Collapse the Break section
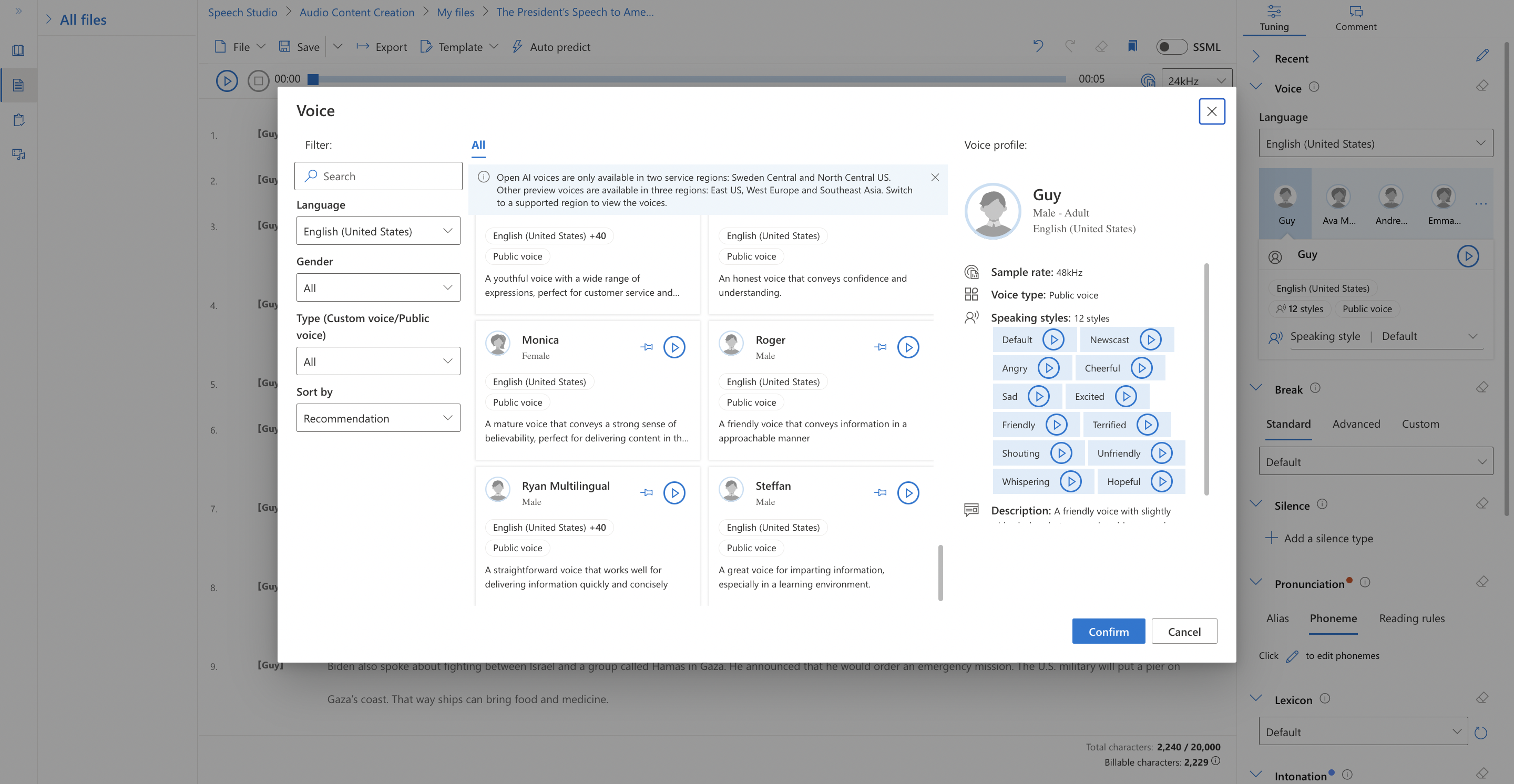This screenshot has height=784, width=1514. (1256, 388)
